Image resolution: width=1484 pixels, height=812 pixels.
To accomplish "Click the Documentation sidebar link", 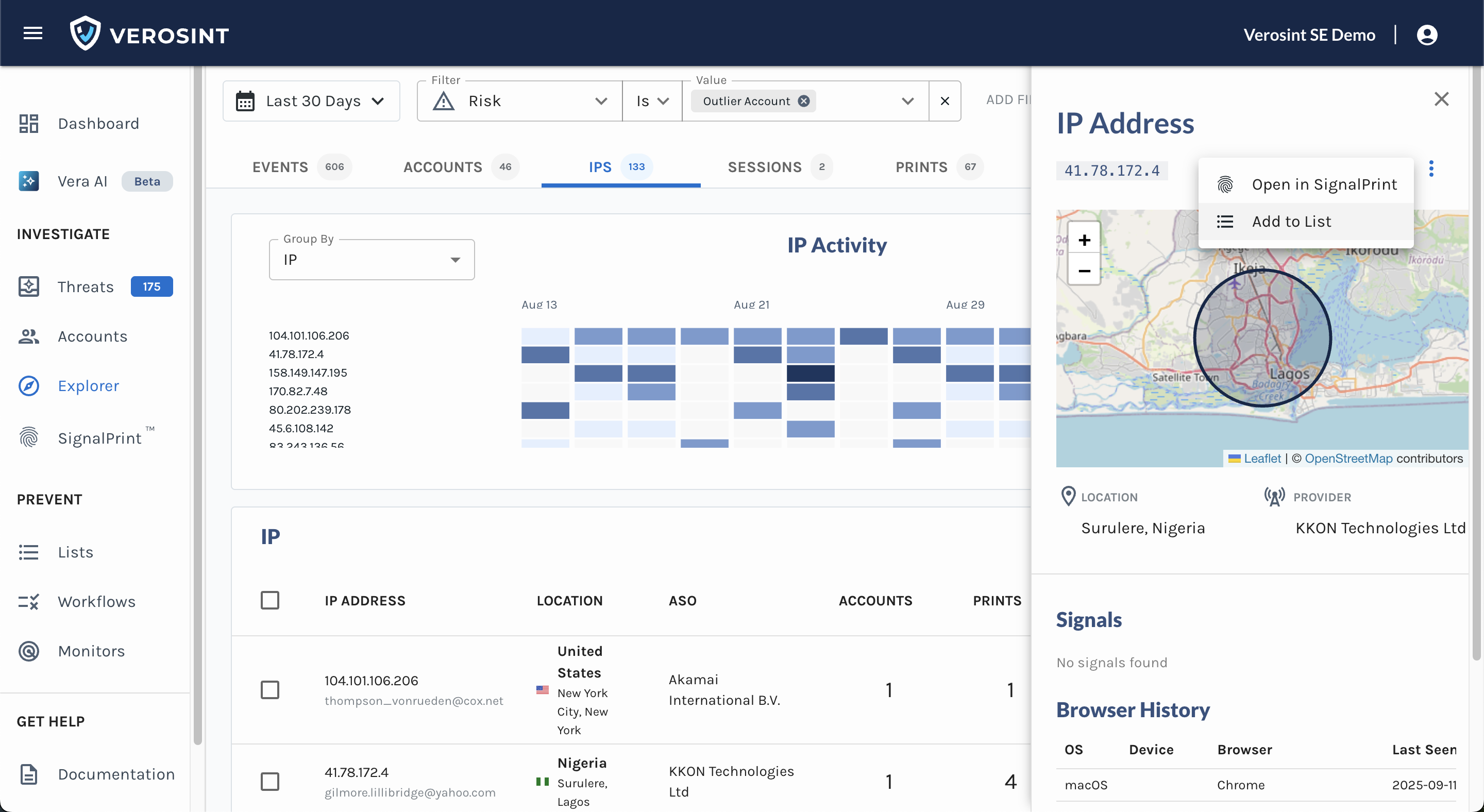I will click(116, 774).
